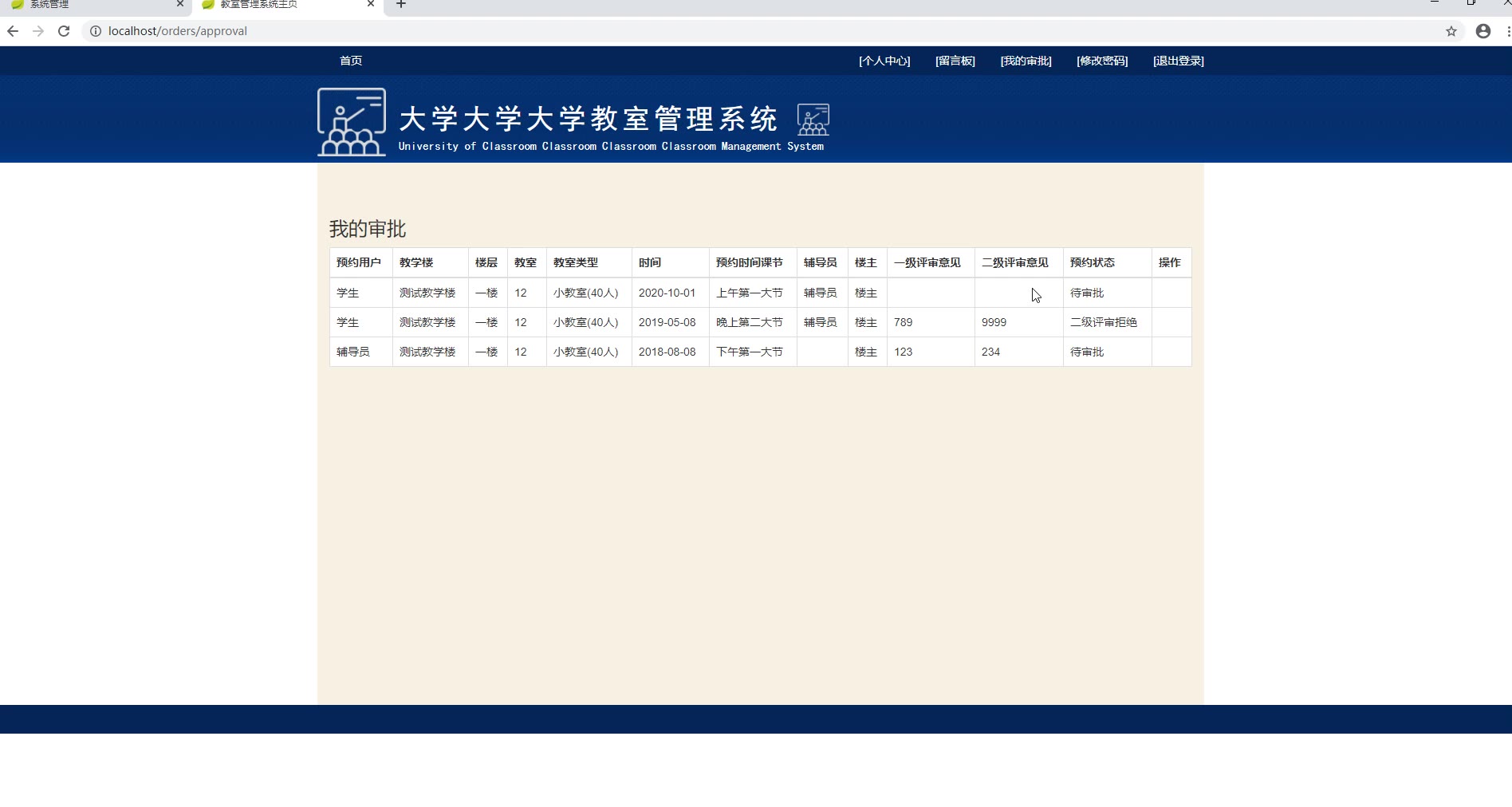The image size is (1512, 807).
Task: Go to 首页 in the navigation bar
Action: 351,61
